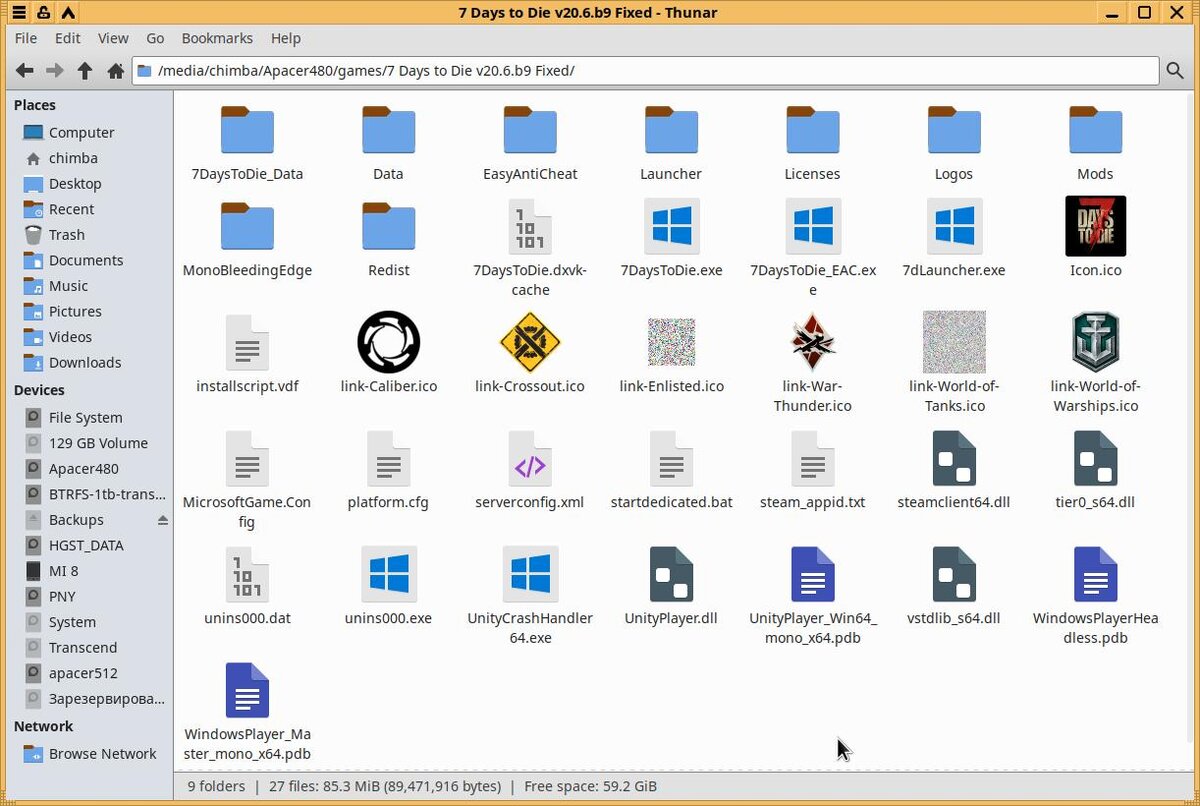The height and width of the screenshot is (806, 1200).
Task: Open the Help menu
Action: pyautogui.click(x=285, y=38)
